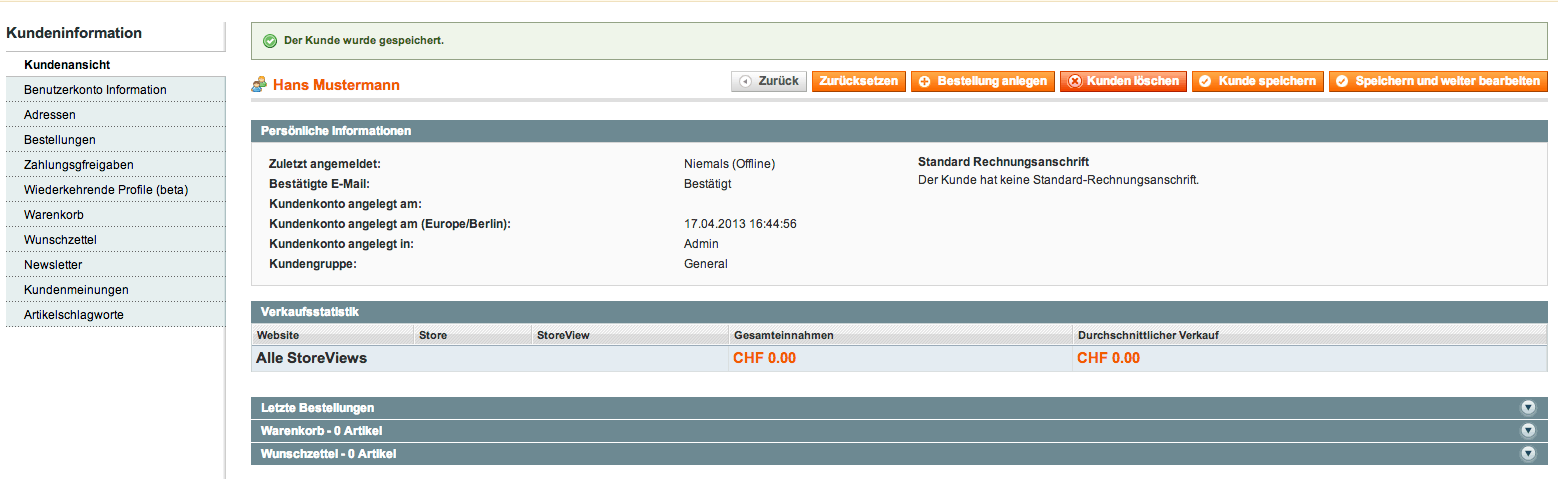Open Wiederkehrende Profile (beta) tab
The height and width of the screenshot is (479, 1558).
click(x=106, y=190)
